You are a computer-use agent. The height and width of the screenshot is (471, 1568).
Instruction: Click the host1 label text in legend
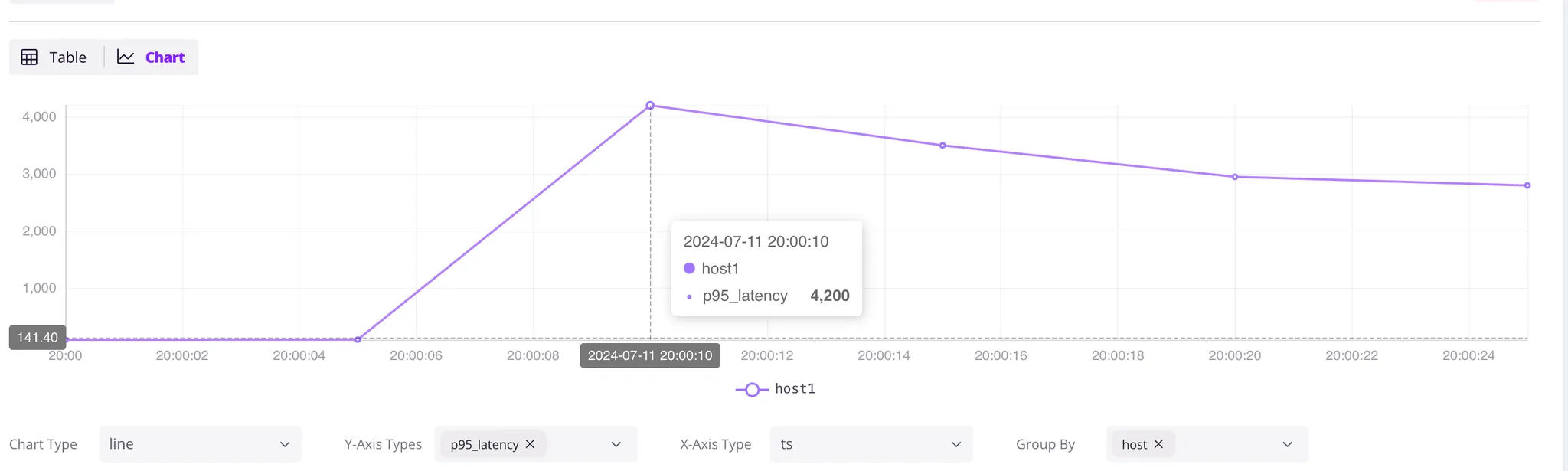pyautogui.click(x=795, y=389)
